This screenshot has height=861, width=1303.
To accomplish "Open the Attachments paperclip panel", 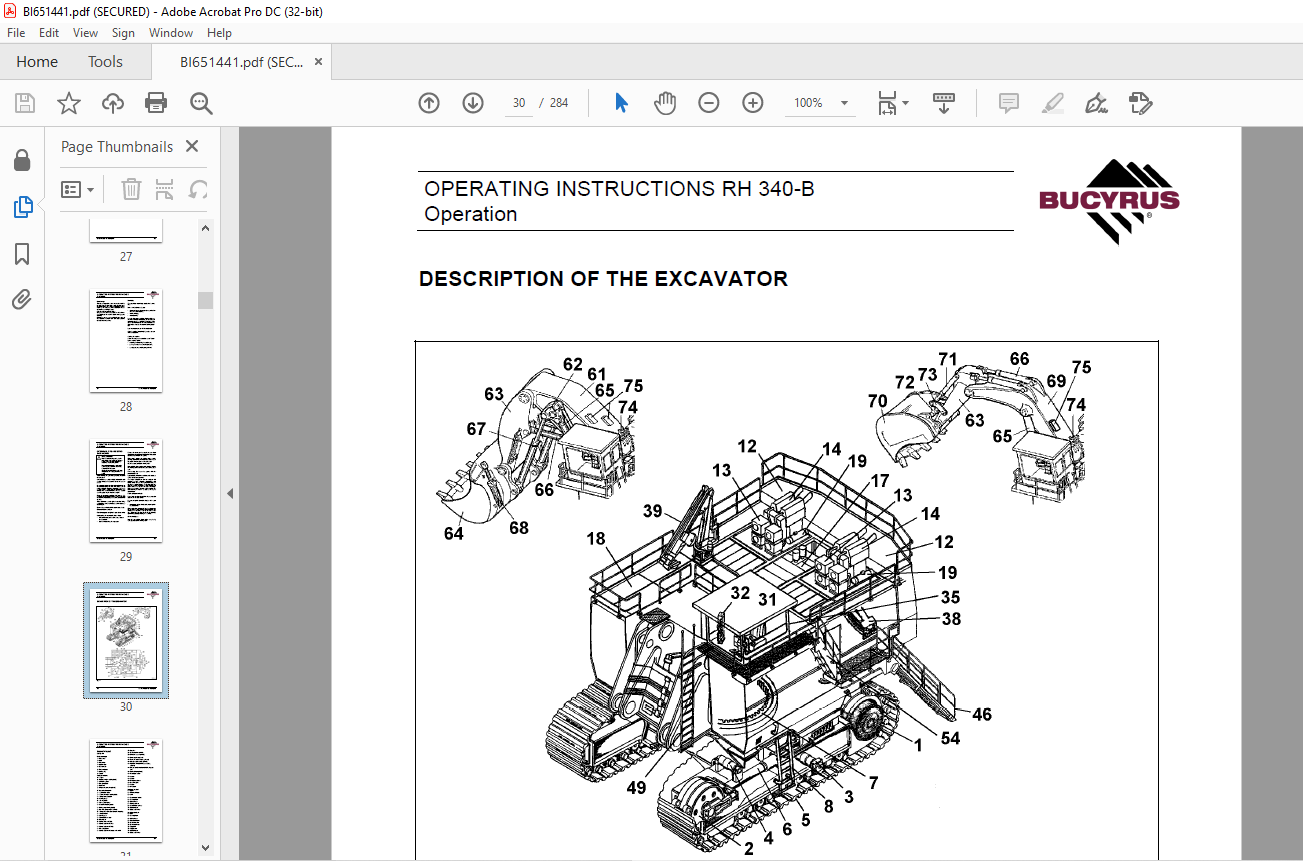I will tap(22, 300).
